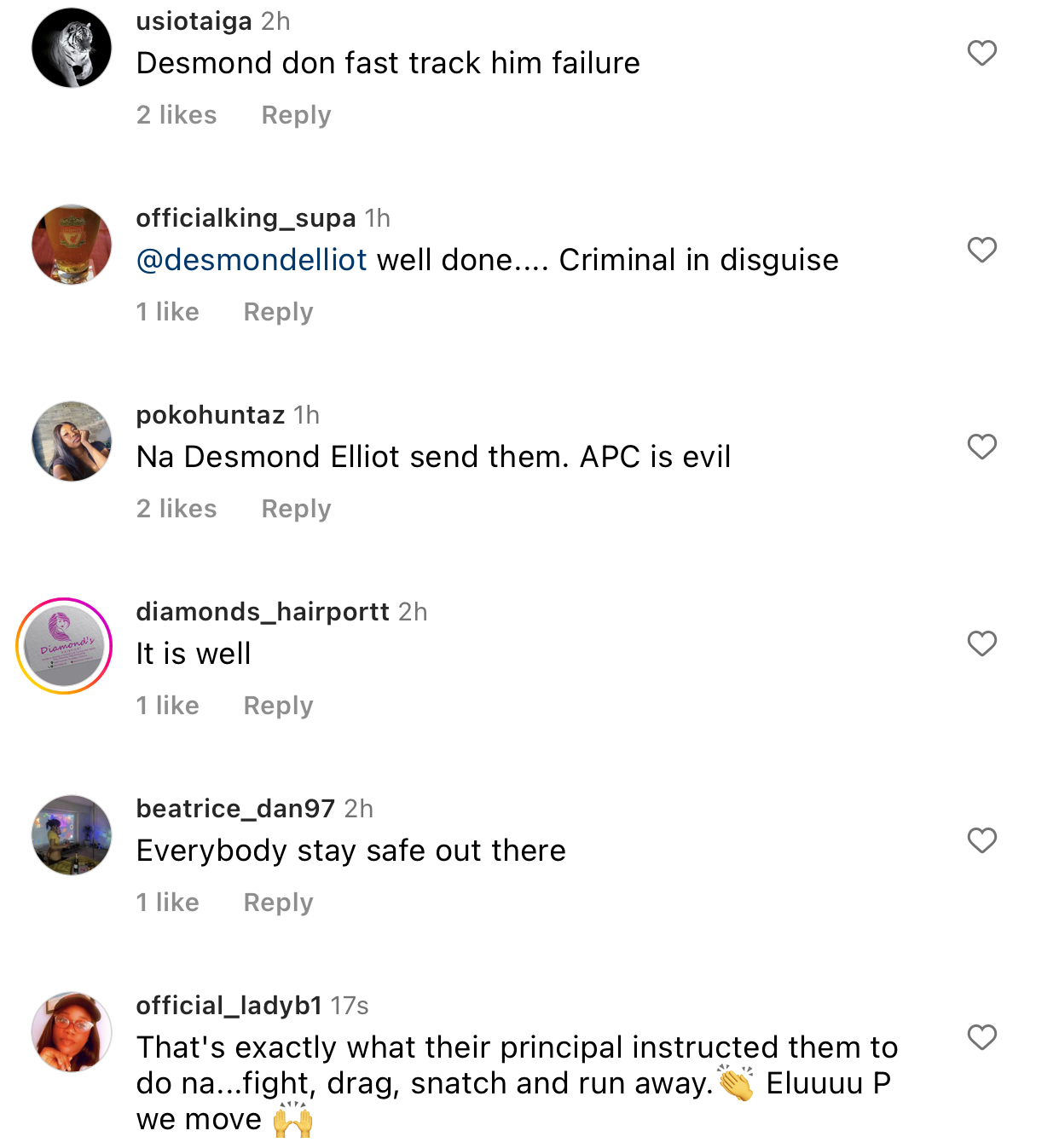
Task: Tap heart on pokohuntaz's comment
Action: (982, 447)
